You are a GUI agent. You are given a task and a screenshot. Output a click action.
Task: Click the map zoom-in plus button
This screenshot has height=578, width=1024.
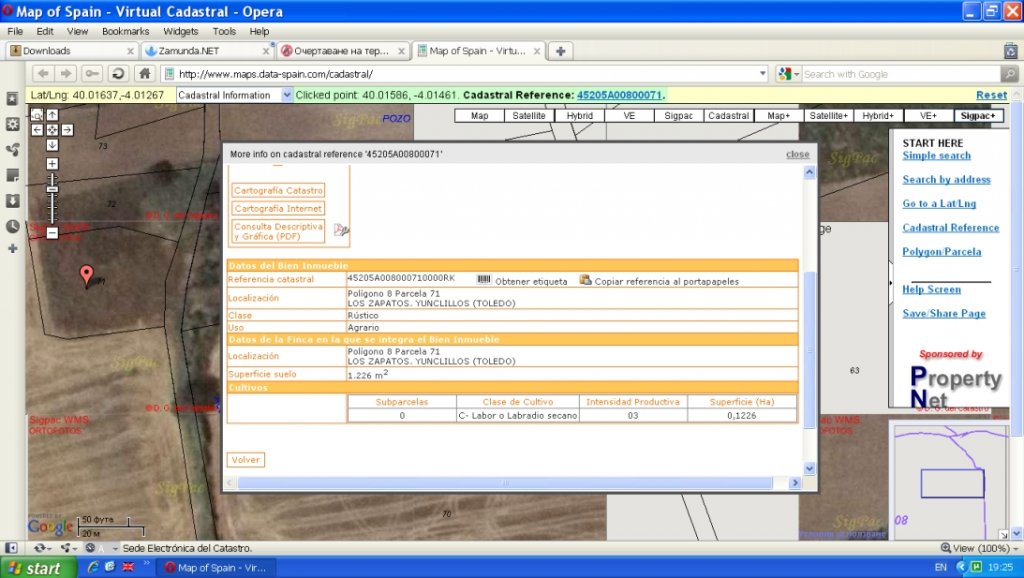tap(52, 163)
